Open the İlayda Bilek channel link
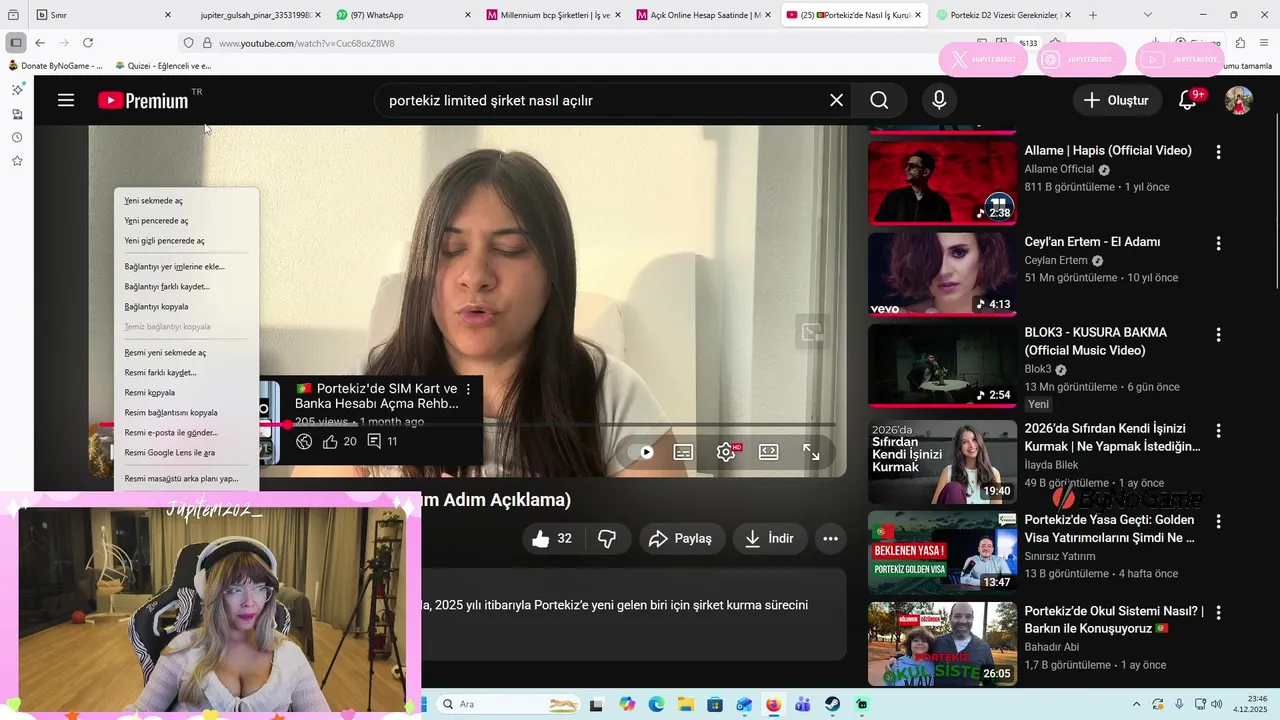Viewport: 1280px width, 720px height. [1051, 465]
